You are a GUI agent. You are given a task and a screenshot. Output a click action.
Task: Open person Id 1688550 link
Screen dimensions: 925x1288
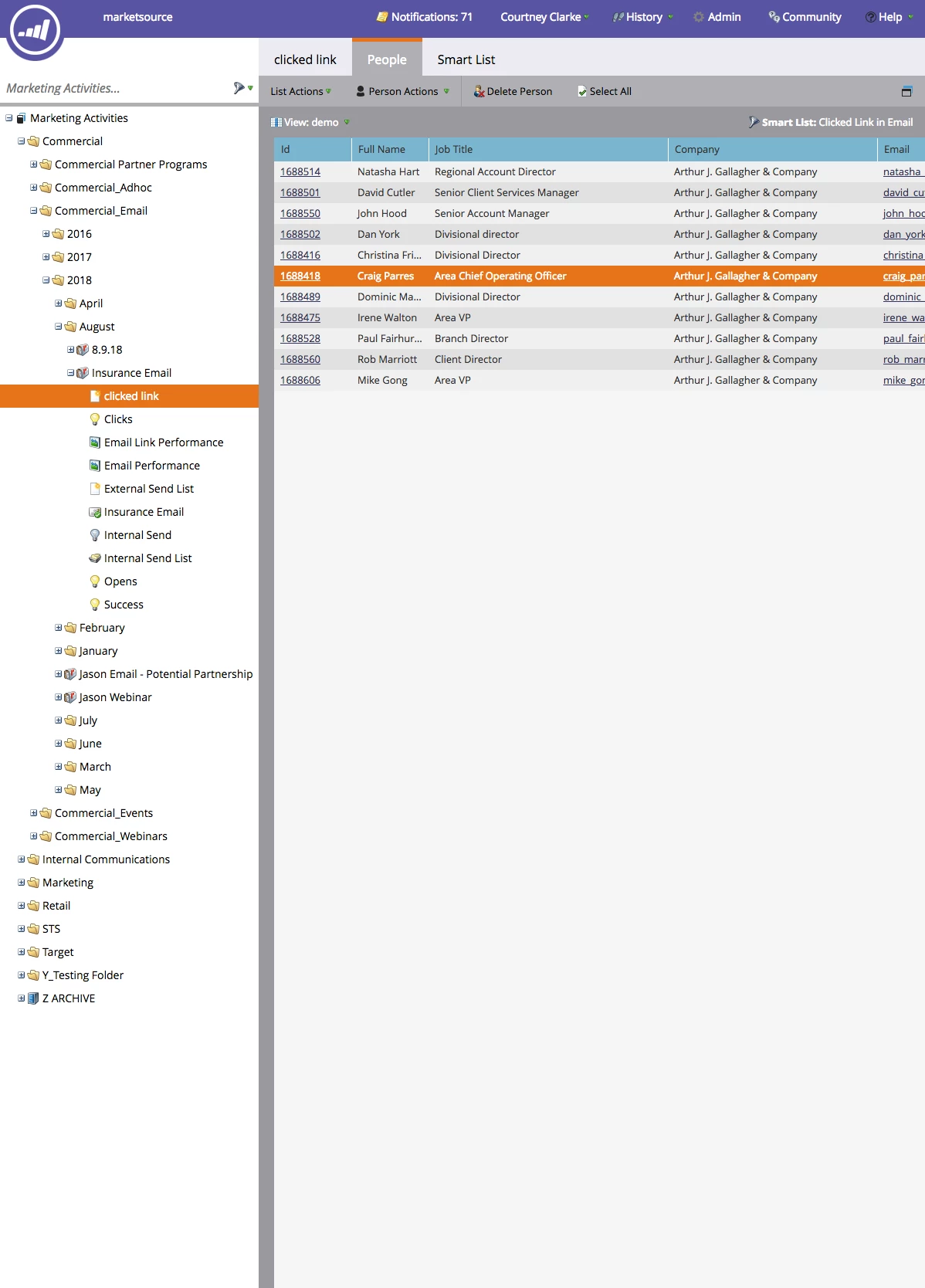[x=300, y=213]
